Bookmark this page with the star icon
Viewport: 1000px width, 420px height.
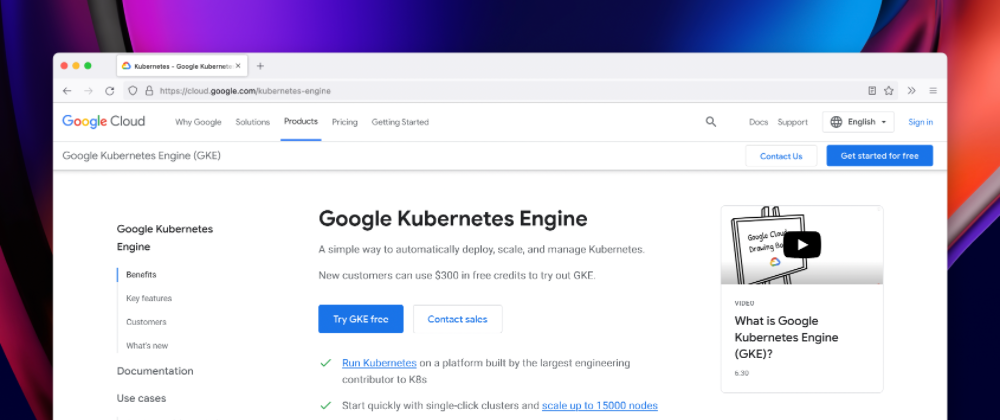coord(888,91)
